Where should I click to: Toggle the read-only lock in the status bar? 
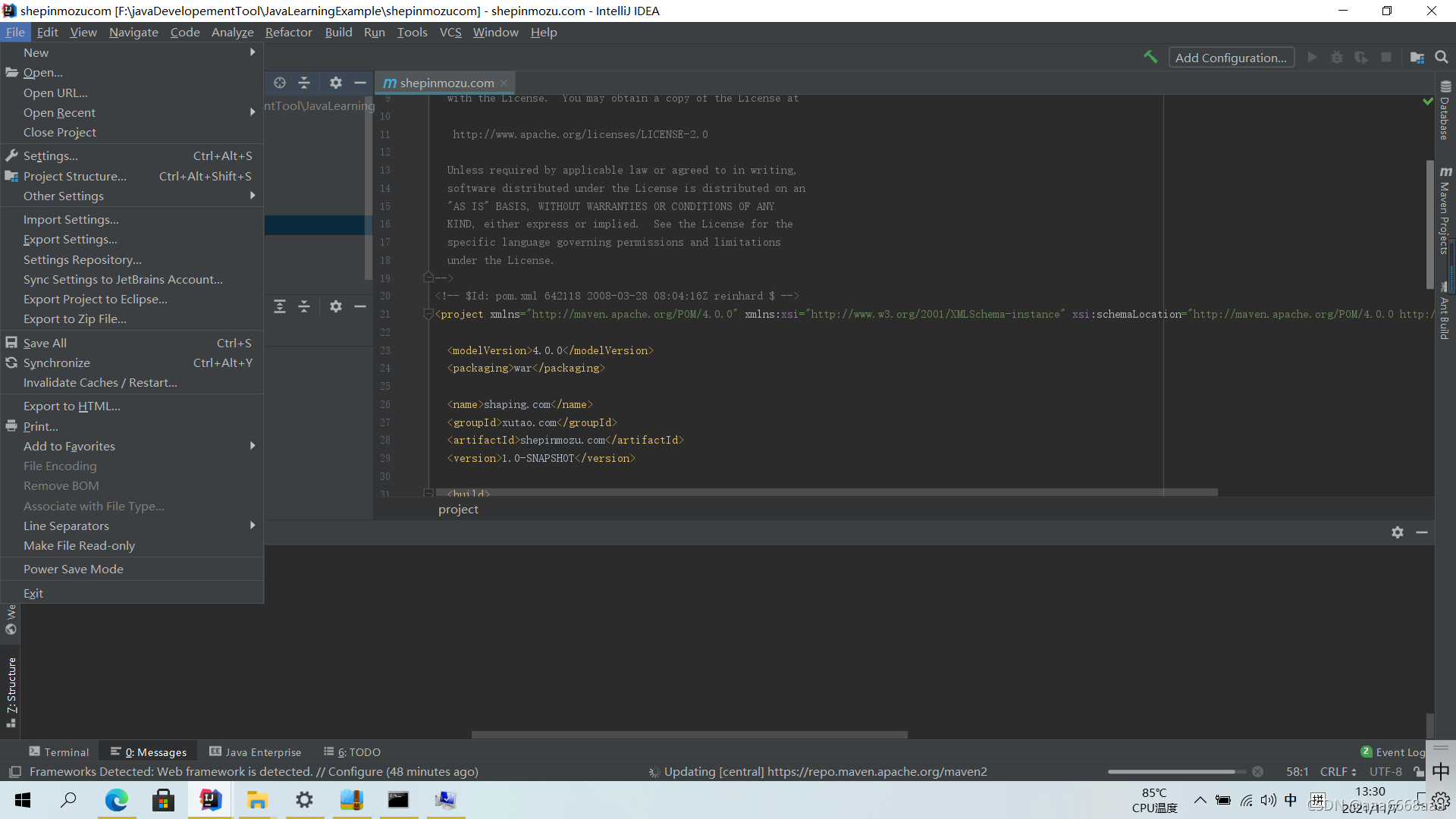tap(1420, 772)
